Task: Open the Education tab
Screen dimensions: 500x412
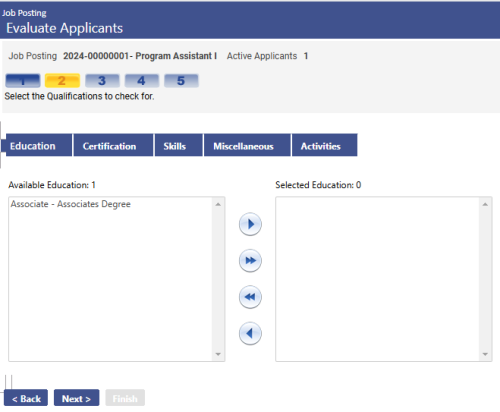Action: [37, 145]
